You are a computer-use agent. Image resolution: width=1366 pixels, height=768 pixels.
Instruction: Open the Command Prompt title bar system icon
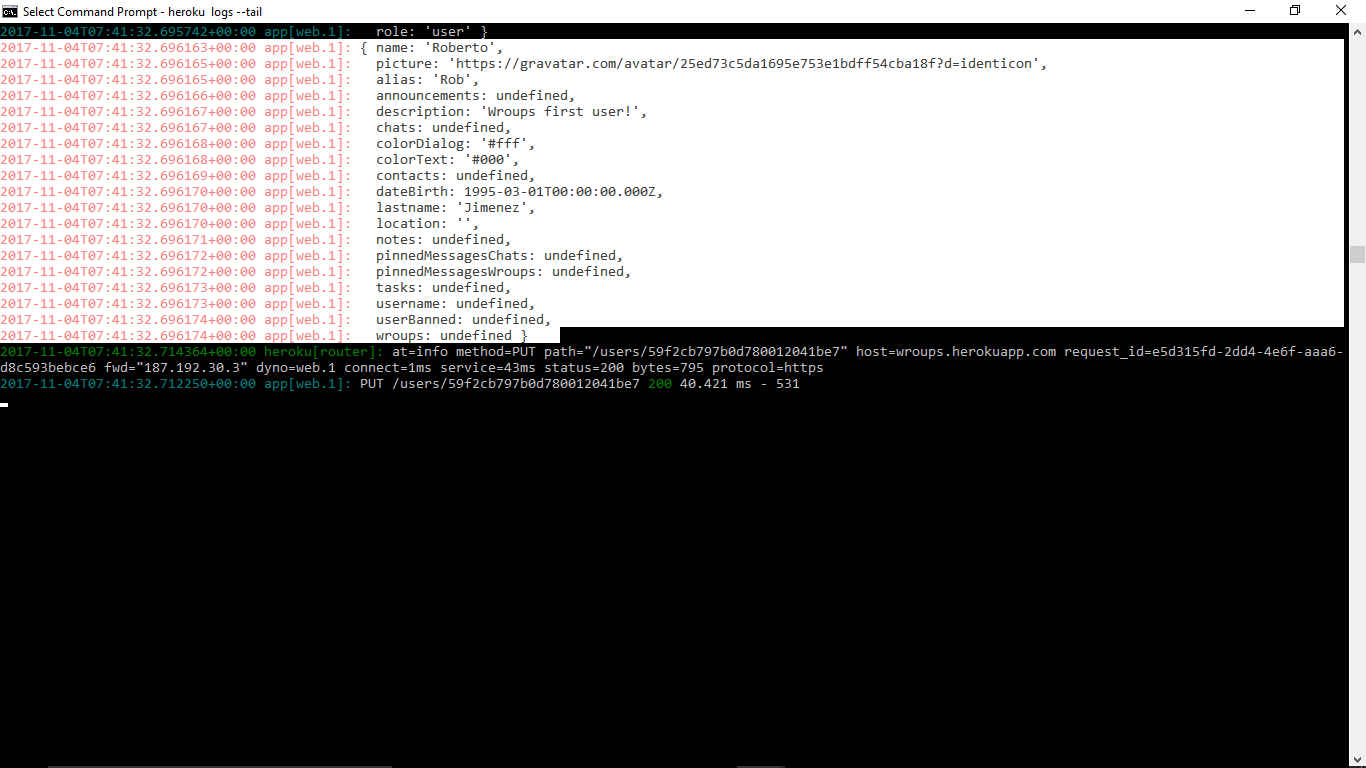tap(10, 11)
